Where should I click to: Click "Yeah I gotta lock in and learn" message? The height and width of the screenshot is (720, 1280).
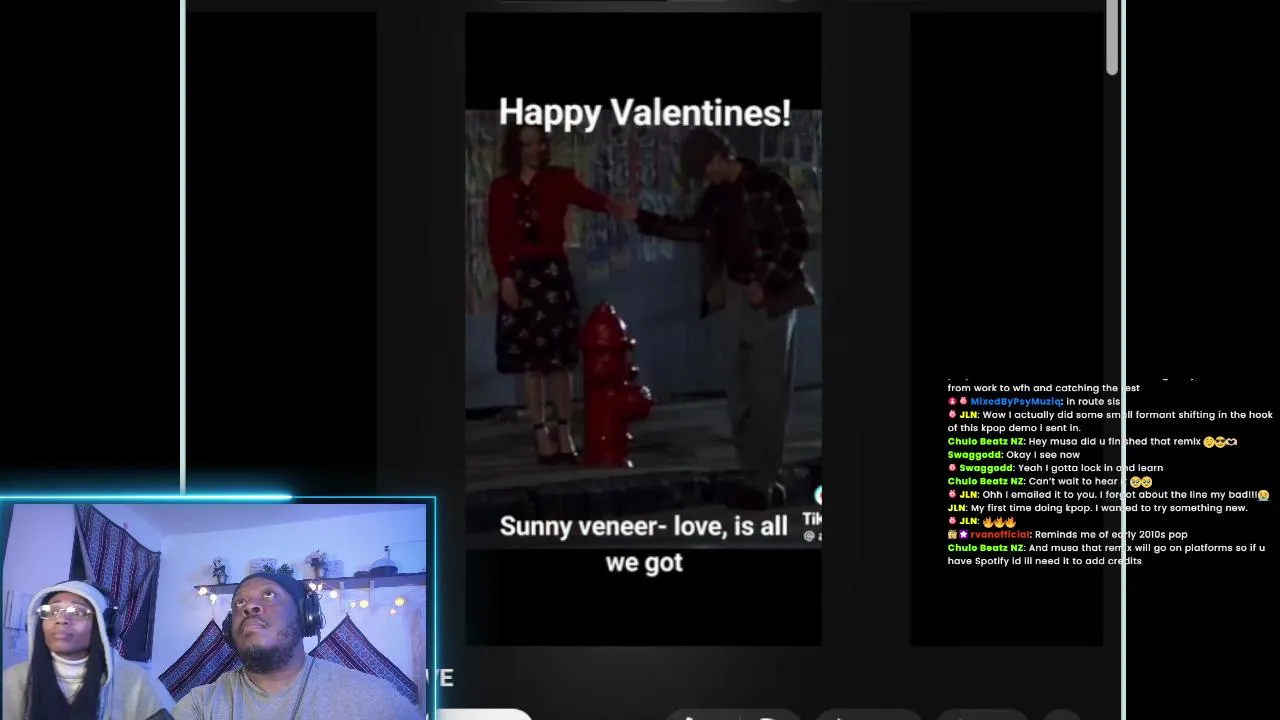(x=1055, y=467)
